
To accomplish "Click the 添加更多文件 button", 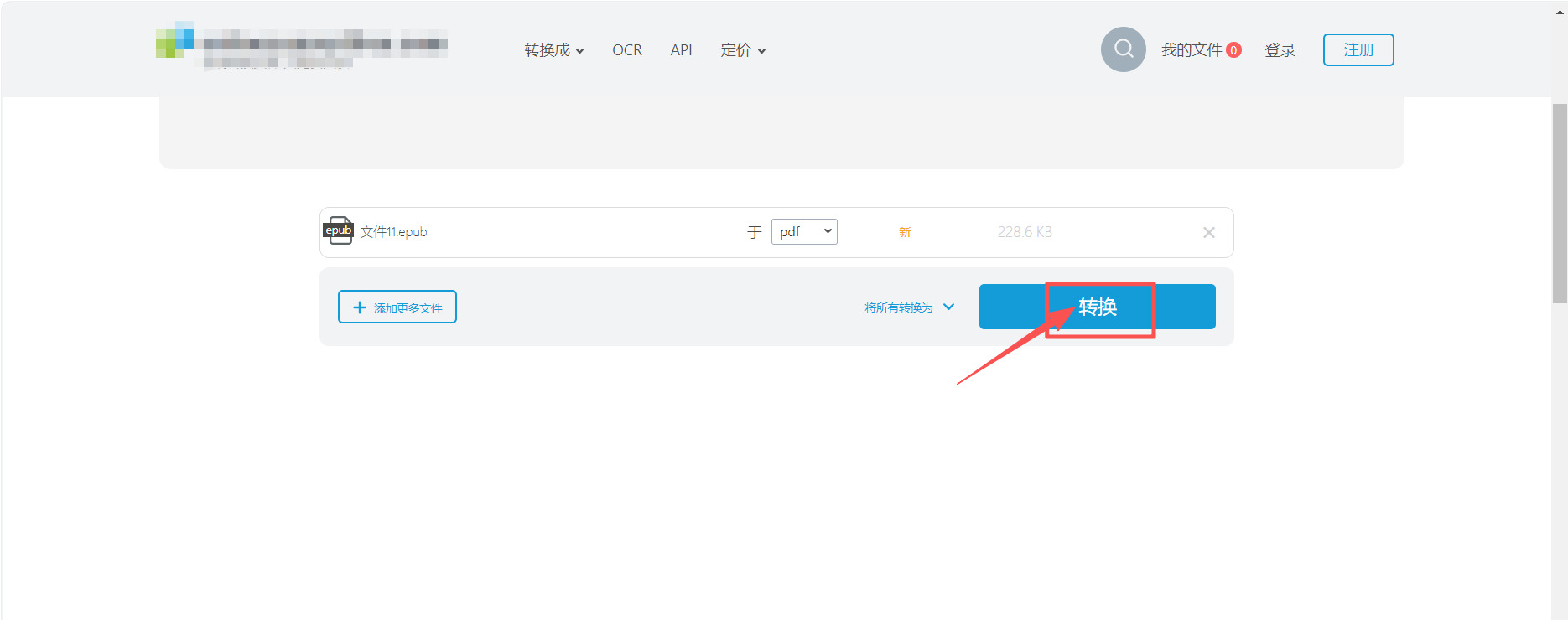I will [397, 307].
